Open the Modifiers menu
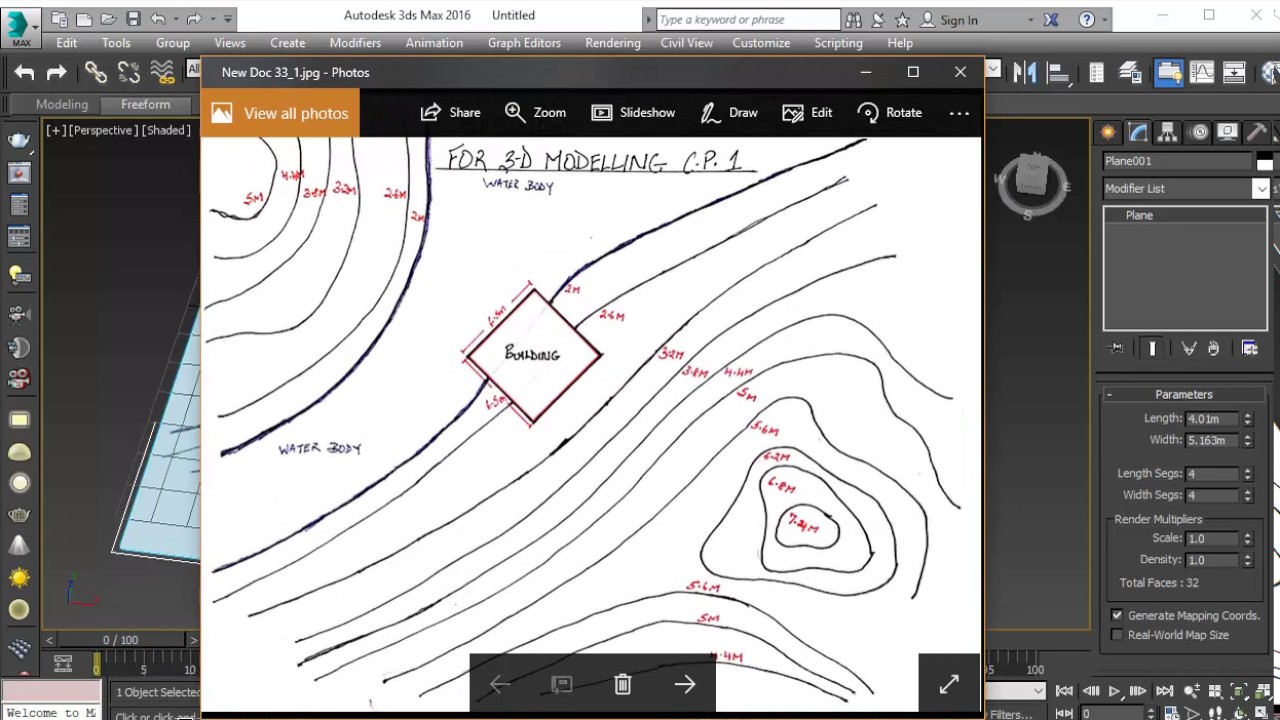The image size is (1280, 720). click(355, 43)
